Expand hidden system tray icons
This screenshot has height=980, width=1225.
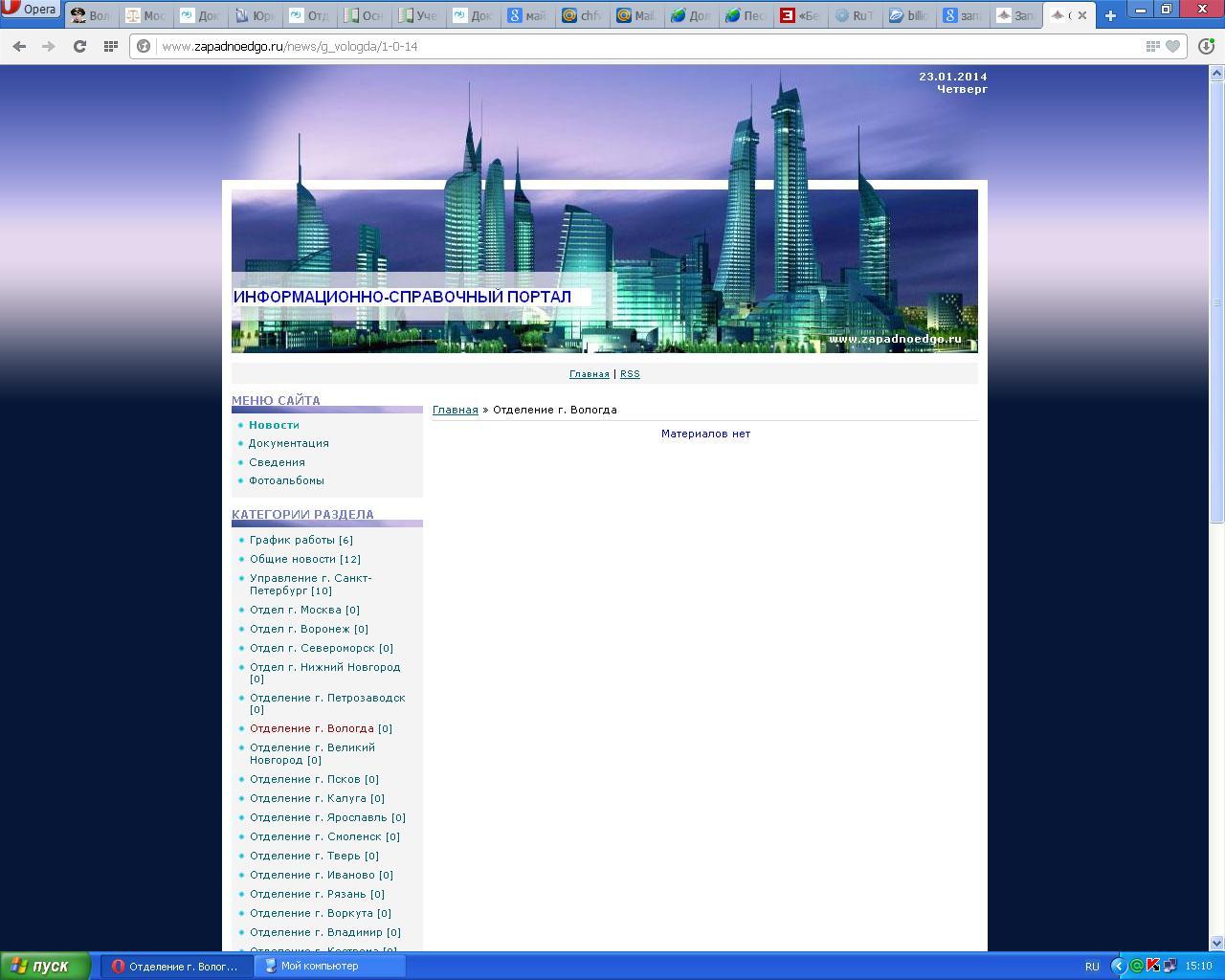(x=1118, y=966)
